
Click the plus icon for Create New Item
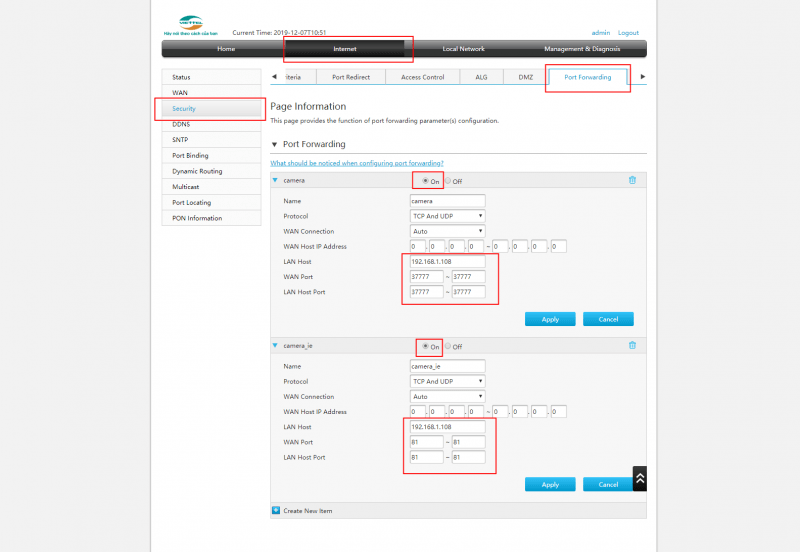pos(276,510)
